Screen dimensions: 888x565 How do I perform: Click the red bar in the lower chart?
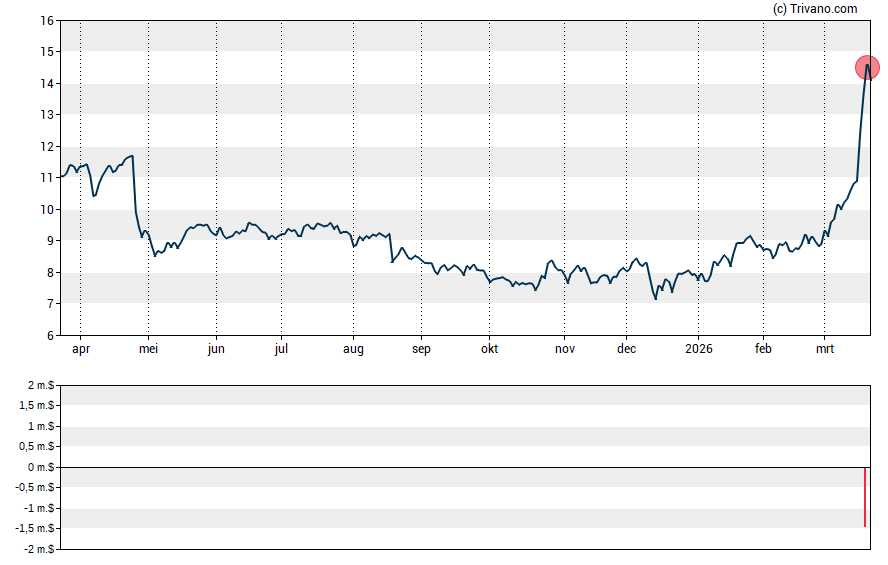point(865,496)
